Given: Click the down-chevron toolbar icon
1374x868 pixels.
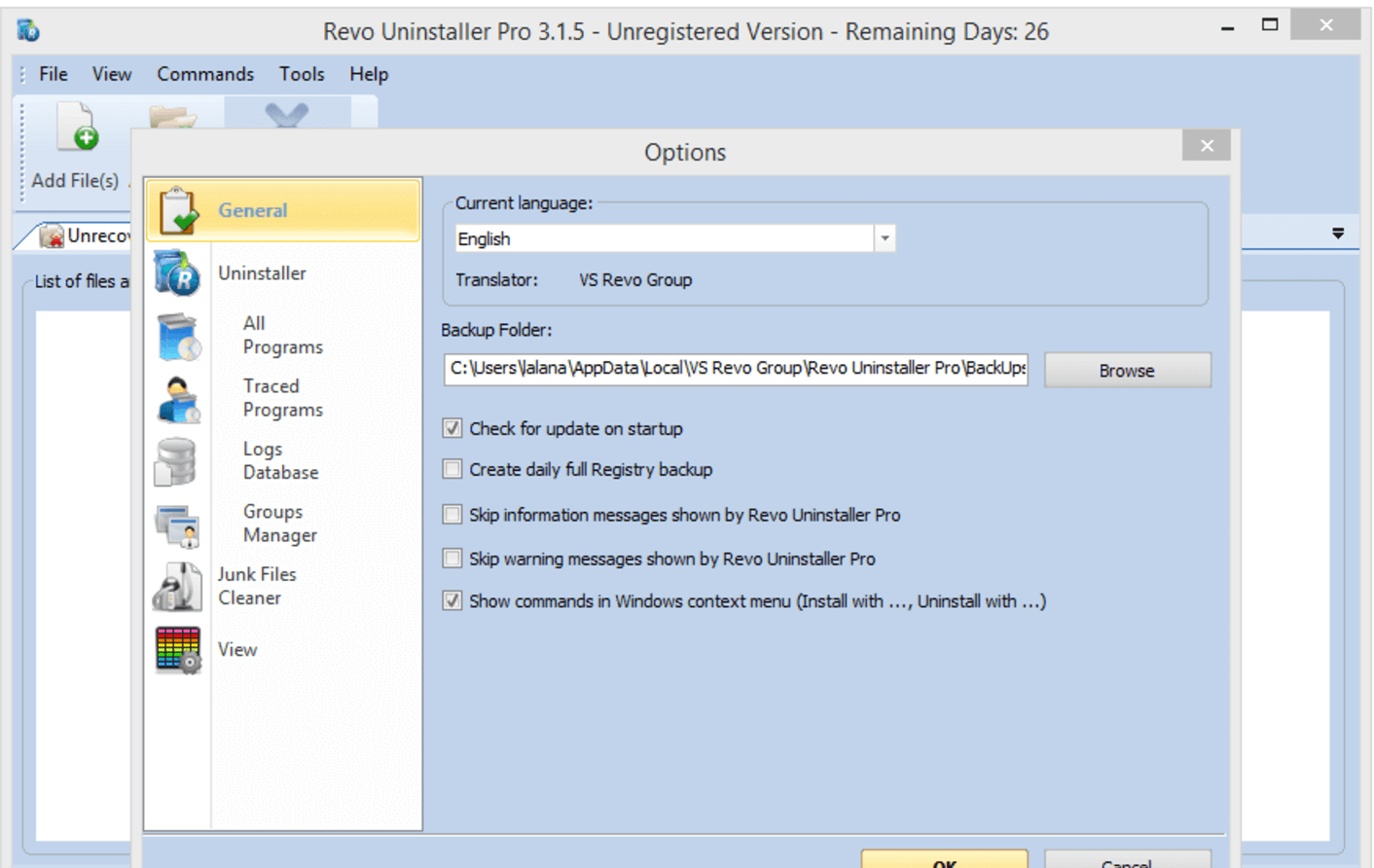Looking at the screenshot, I should coord(286,115).
